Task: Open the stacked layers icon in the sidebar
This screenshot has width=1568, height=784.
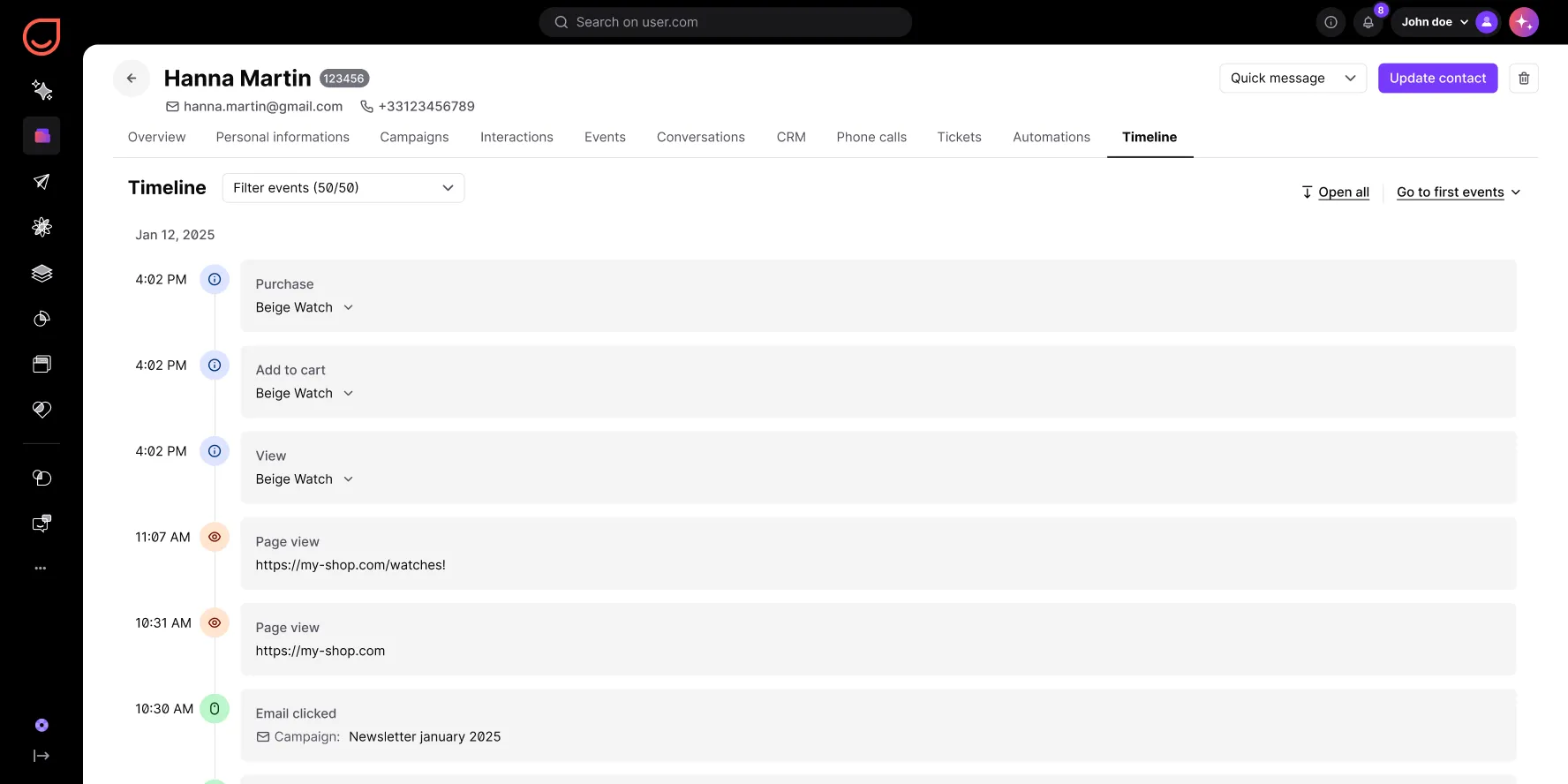Action: click(41, 273)
